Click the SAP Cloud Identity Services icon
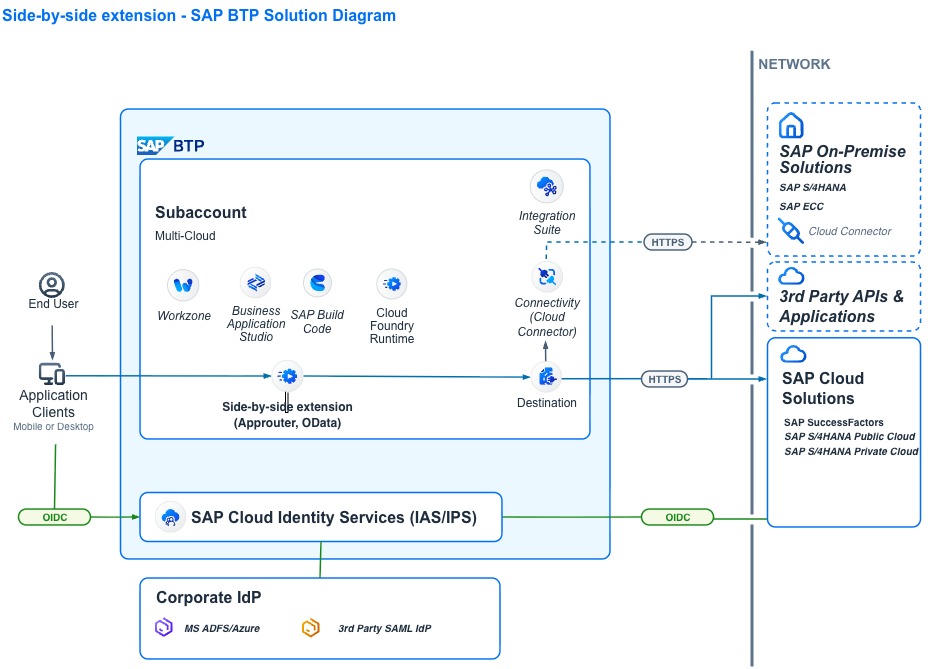This screenshot has height=669, width=928. pyautogui.click(x=170, y=517)
